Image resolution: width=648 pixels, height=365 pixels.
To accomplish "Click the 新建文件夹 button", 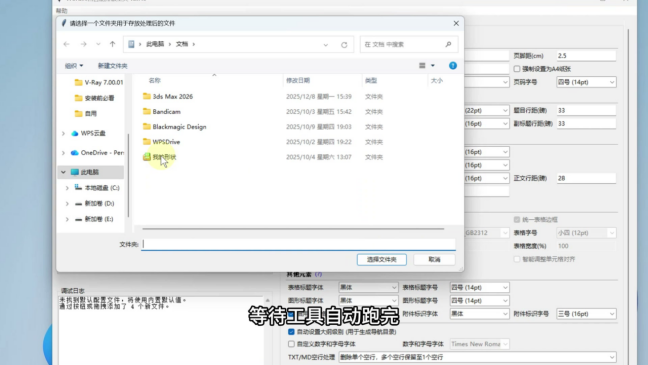I will (x=112, y=66).
